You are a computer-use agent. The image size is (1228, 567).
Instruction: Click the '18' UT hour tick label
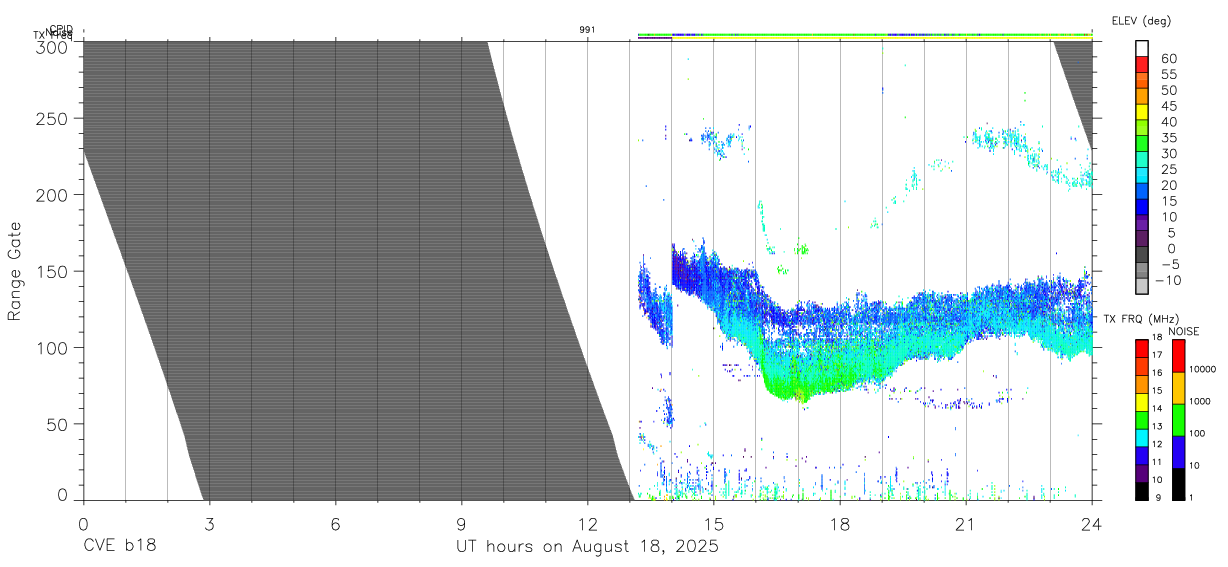click(840, 524)
